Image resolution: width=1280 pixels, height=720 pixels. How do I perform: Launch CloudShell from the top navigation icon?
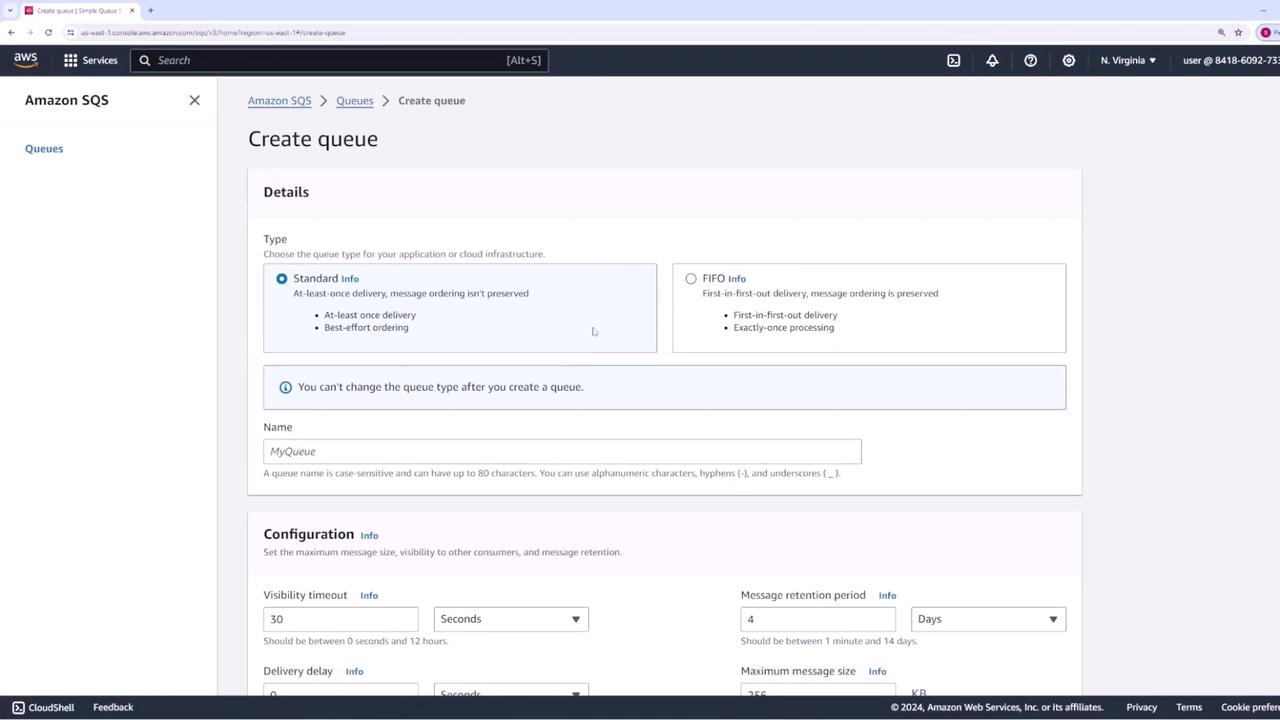pyautogui.click(x=954, y=60)
